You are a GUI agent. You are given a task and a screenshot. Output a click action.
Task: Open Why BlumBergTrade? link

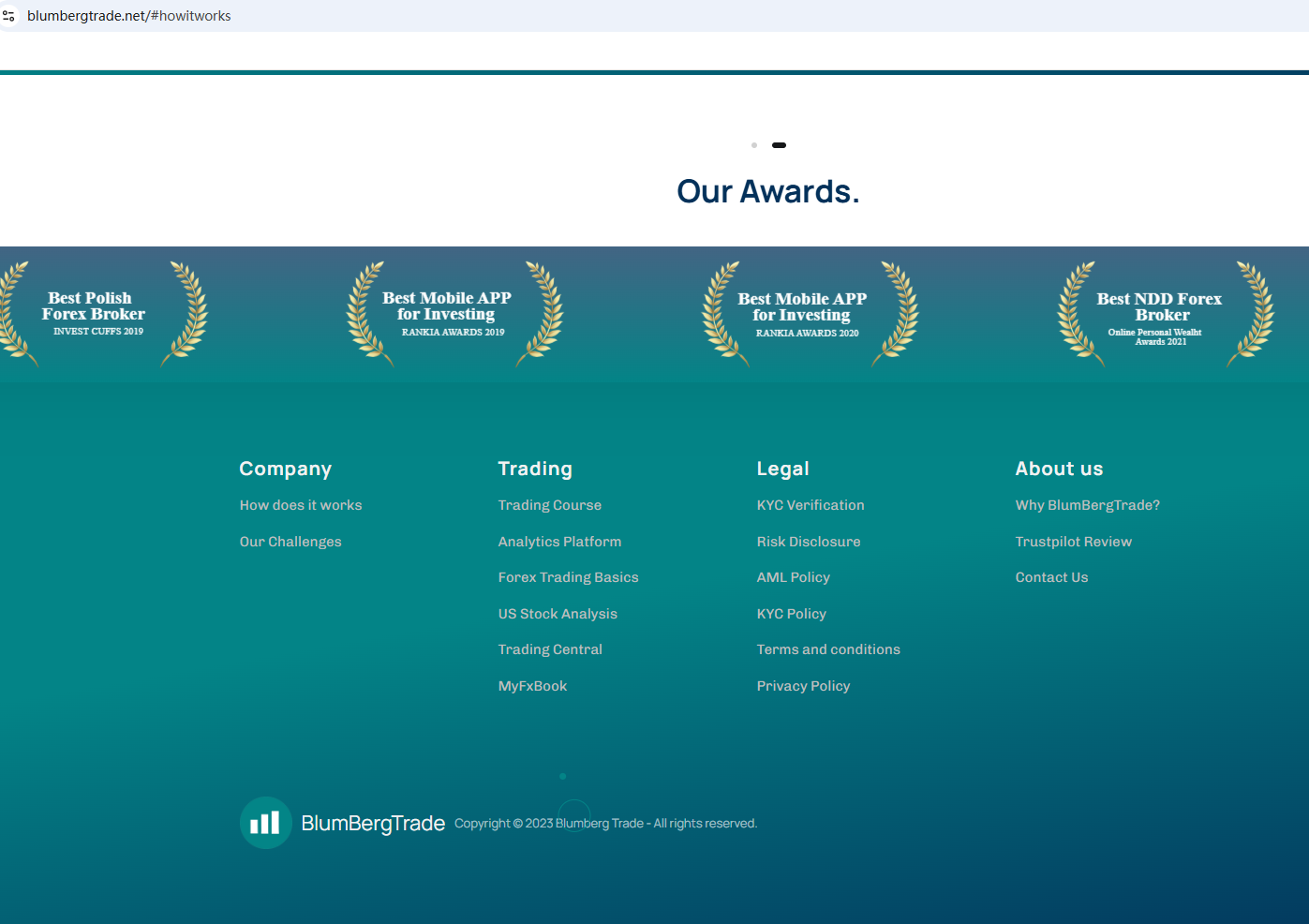pos(1088,505)
